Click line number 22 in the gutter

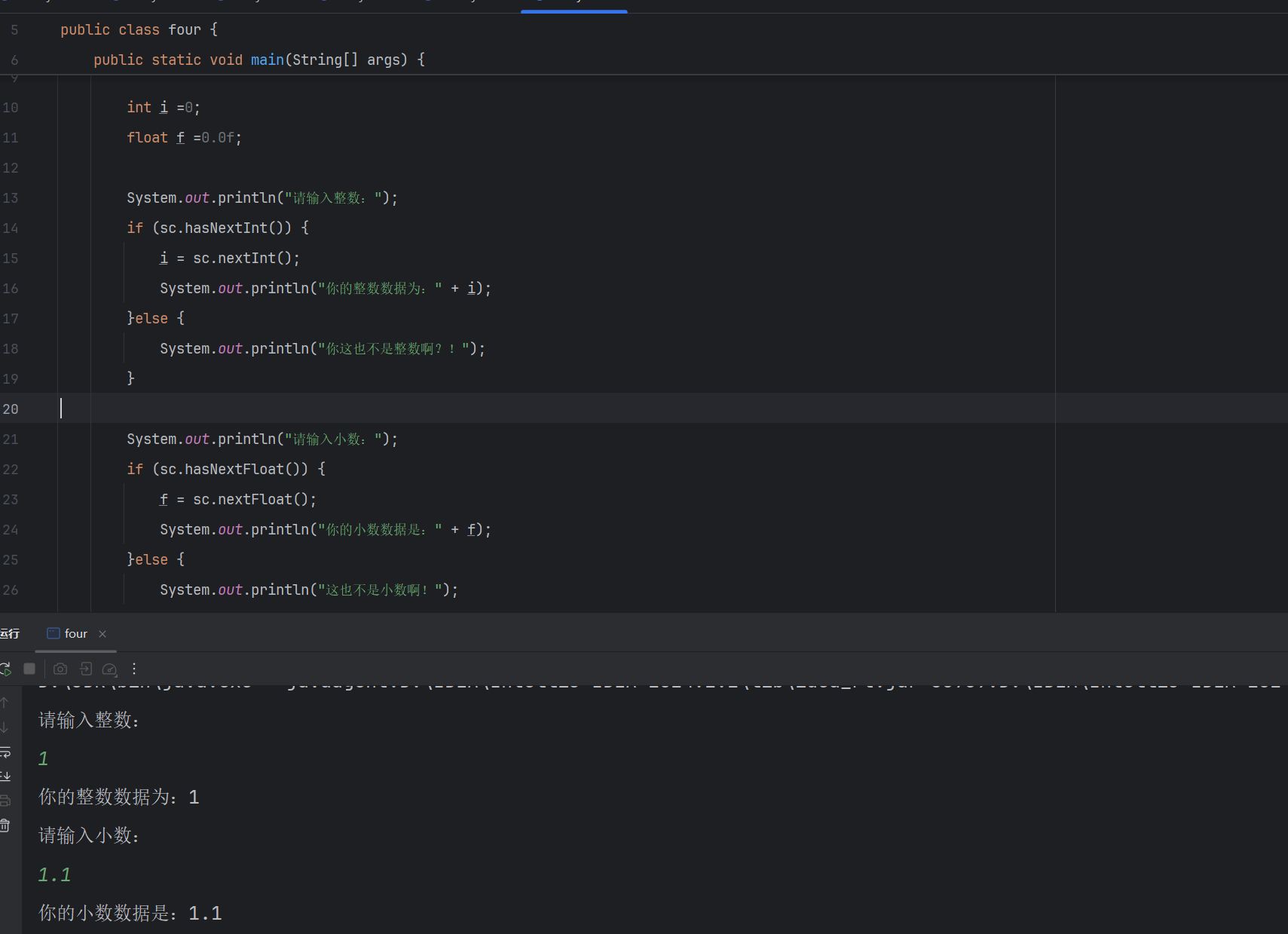[11, 470]
